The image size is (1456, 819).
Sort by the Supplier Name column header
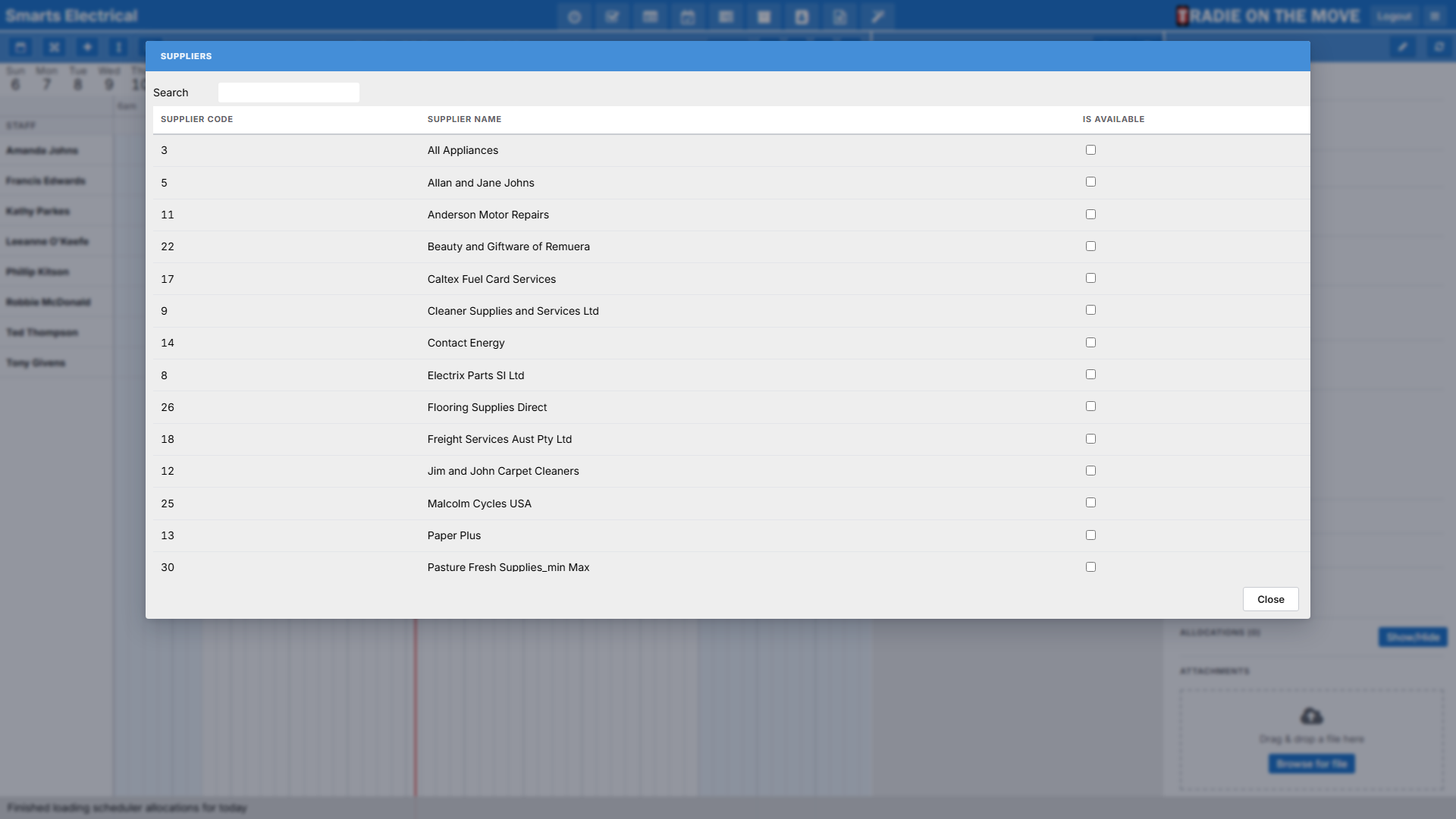click(464, 119)
